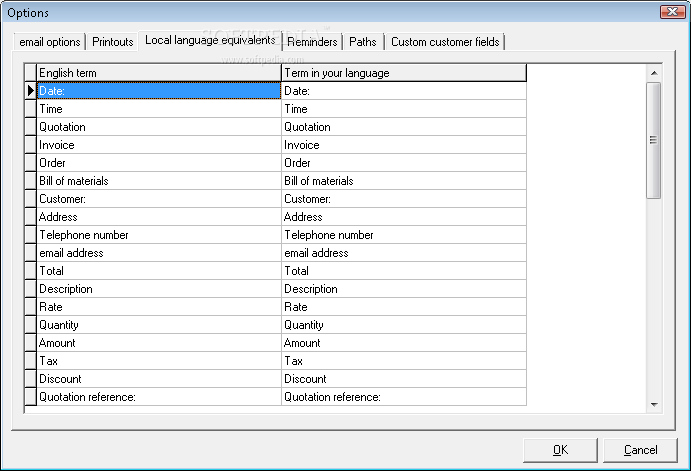This screenshot has width=691, height=471.
Task: Edit the Date: translation cell
Action: [x=404, y=91]
